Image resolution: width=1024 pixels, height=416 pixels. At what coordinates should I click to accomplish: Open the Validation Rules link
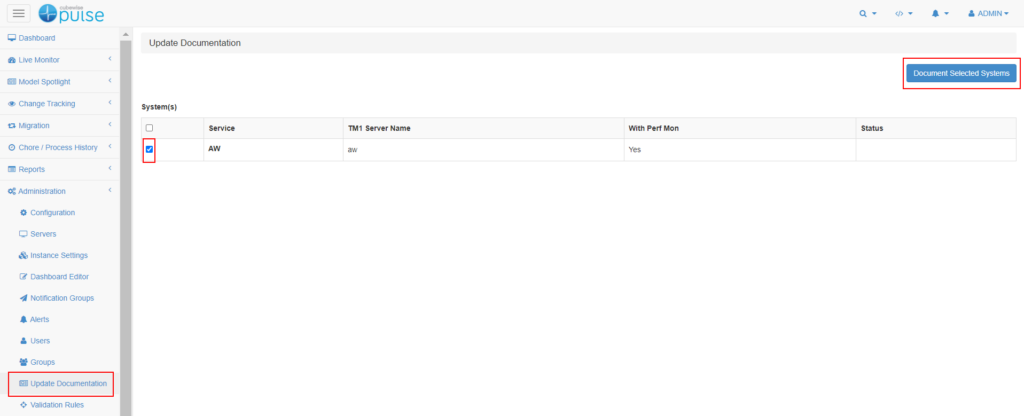click(x=57, y=405)
